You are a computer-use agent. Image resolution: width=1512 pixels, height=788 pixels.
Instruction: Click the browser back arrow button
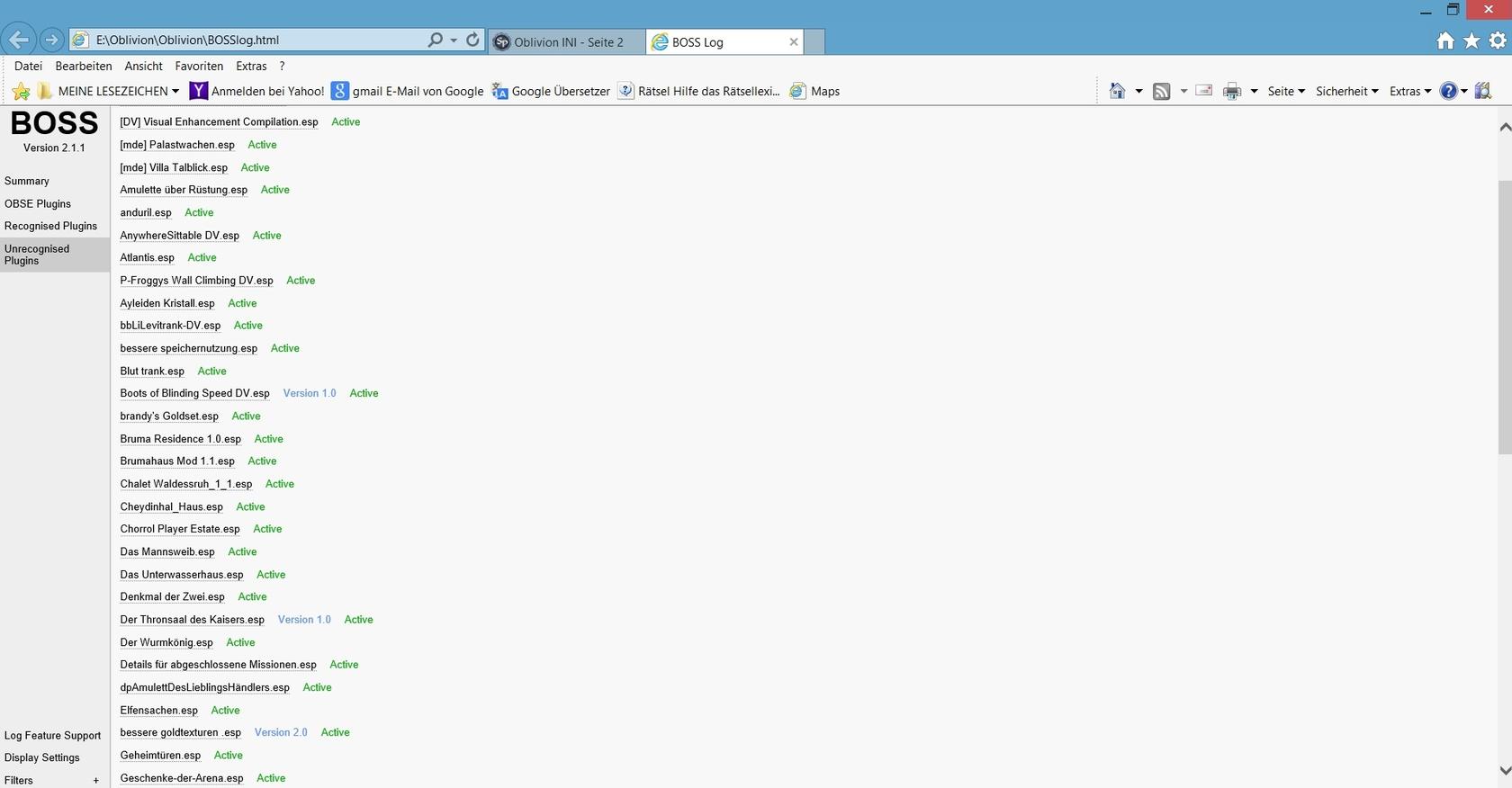19,40
